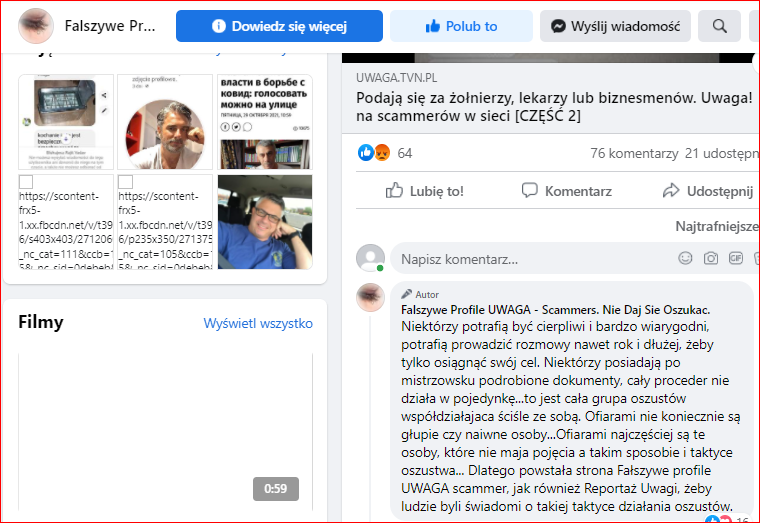Click the Udostępnij share button
Screen dimensions: 760x523
coord(707,190)
